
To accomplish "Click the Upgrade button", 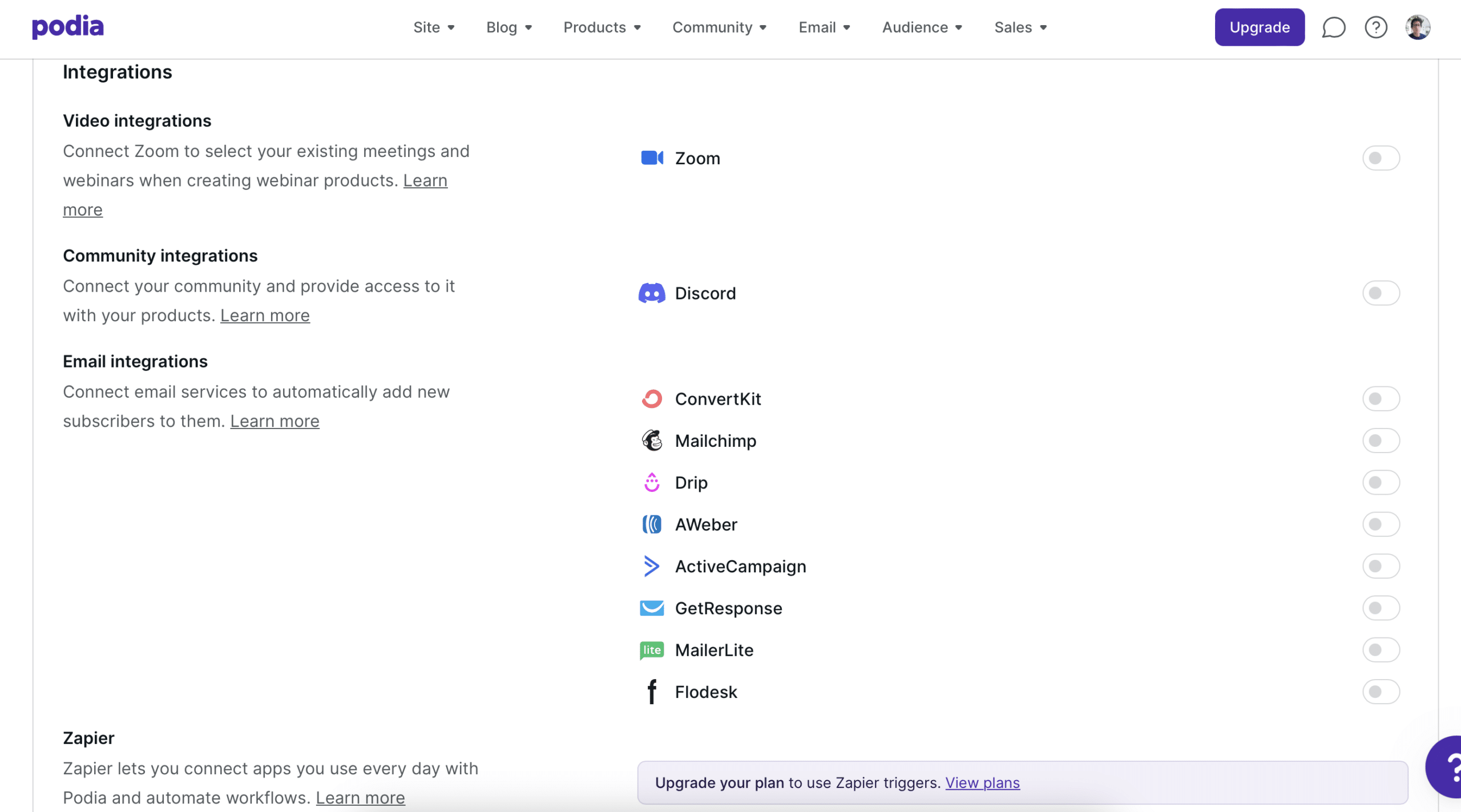I will pos(1260,27).
